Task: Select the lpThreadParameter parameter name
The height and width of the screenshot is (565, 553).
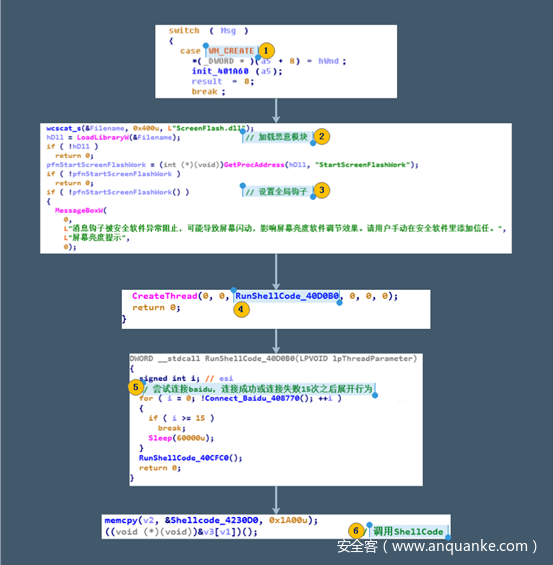Action: 373,359
